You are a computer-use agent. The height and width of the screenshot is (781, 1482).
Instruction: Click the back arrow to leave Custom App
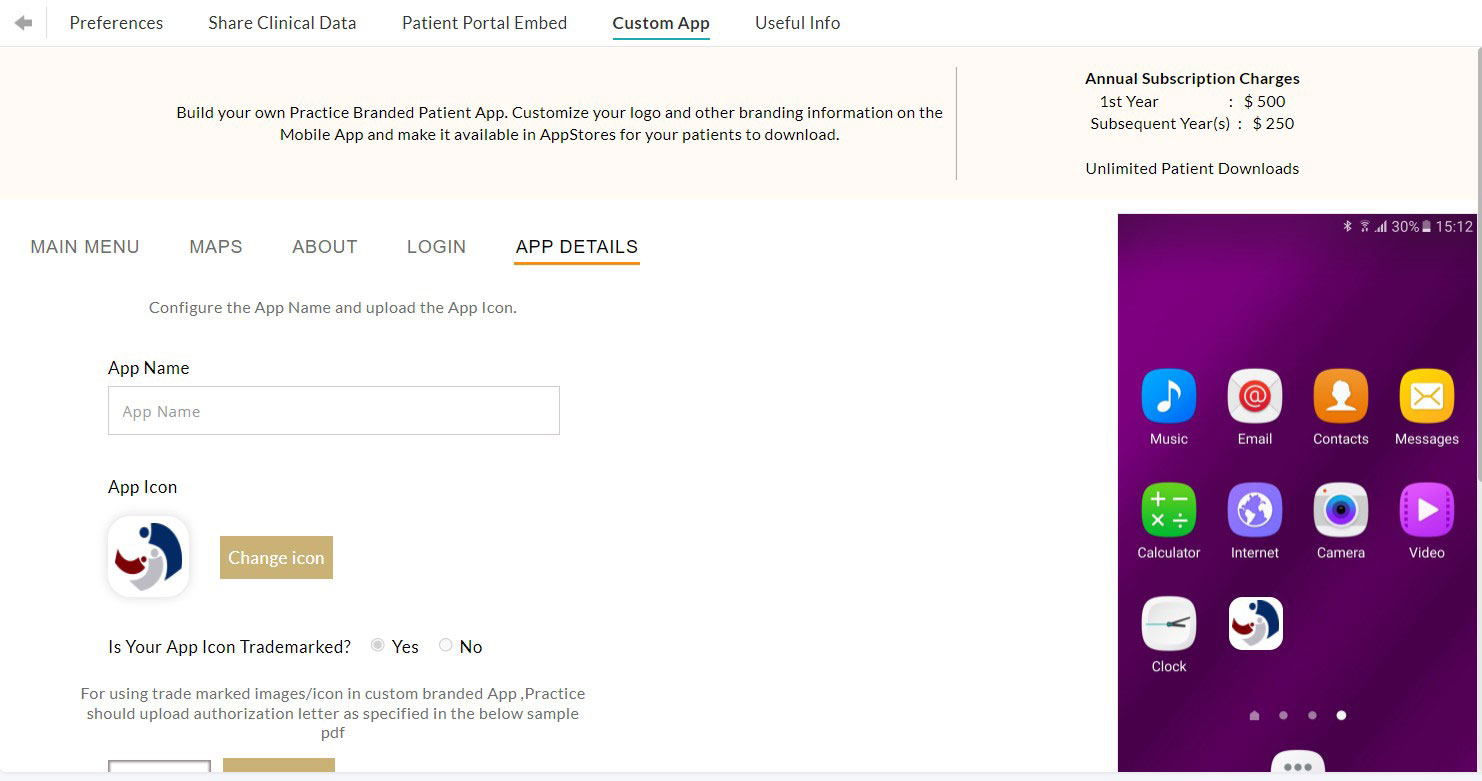[21, 22]
